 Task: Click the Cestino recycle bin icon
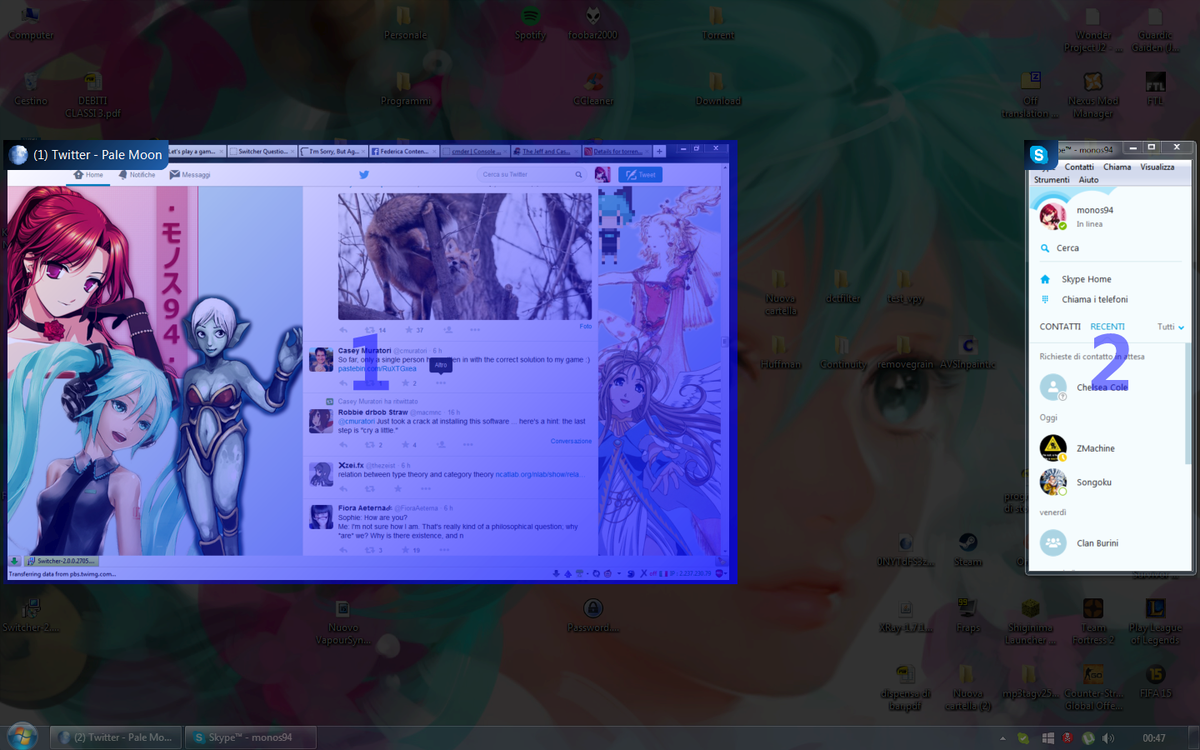(31, 90)
